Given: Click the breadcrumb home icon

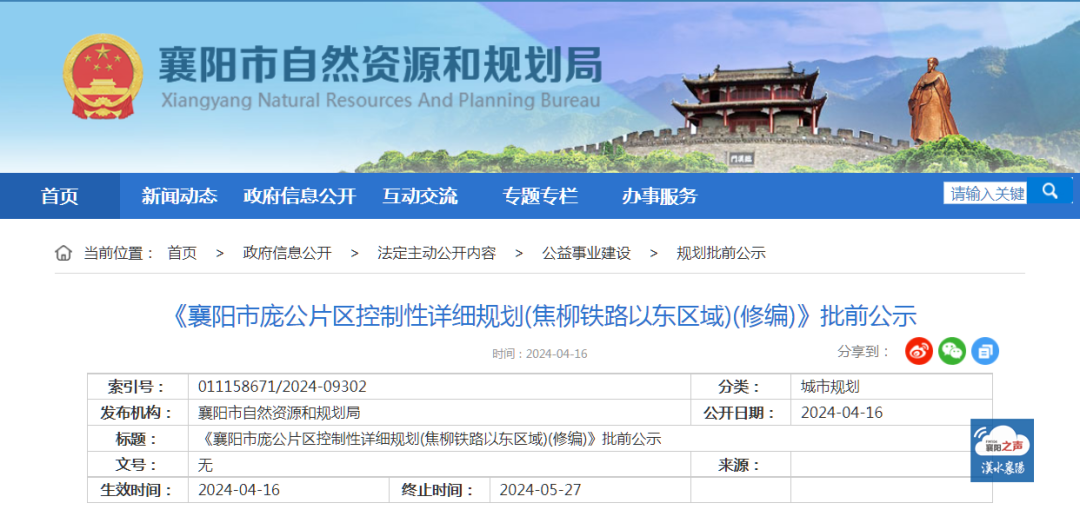Looking at the screenshot, I should [x=63, y=253].
